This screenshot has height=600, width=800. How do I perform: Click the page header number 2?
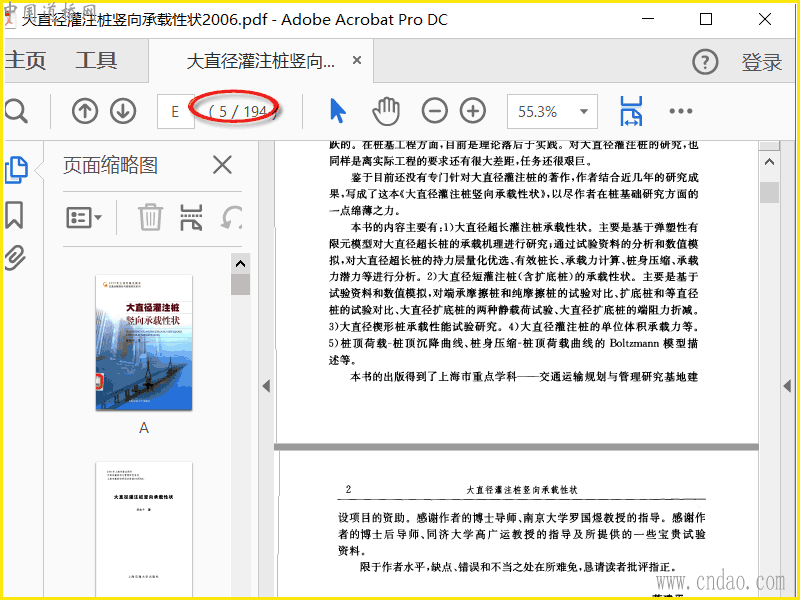[x=348, y=489]
